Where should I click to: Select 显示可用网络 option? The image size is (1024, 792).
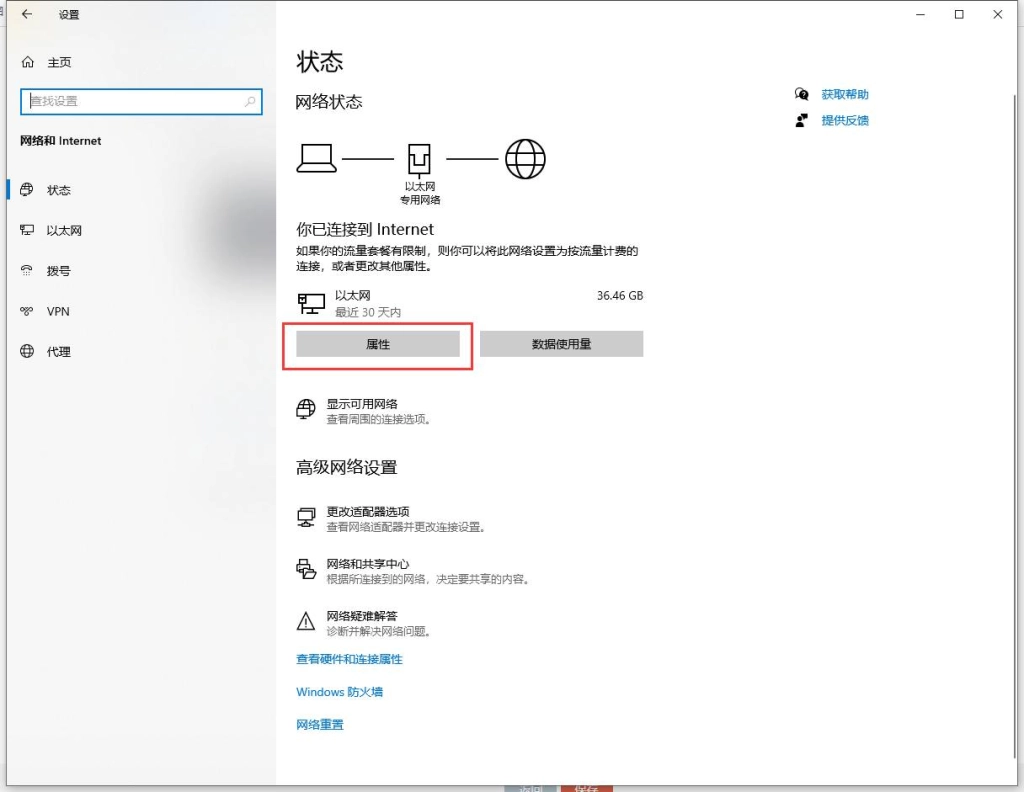tap(362, 404)
